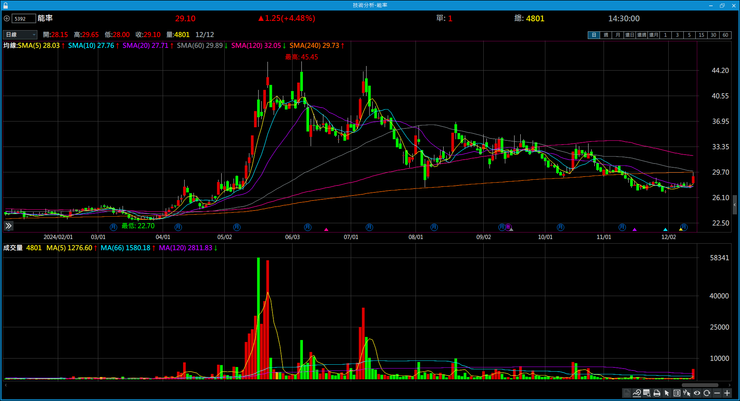Select the 日 daily period tab
The image size is (740, 401).
click(x=593, y=34)
